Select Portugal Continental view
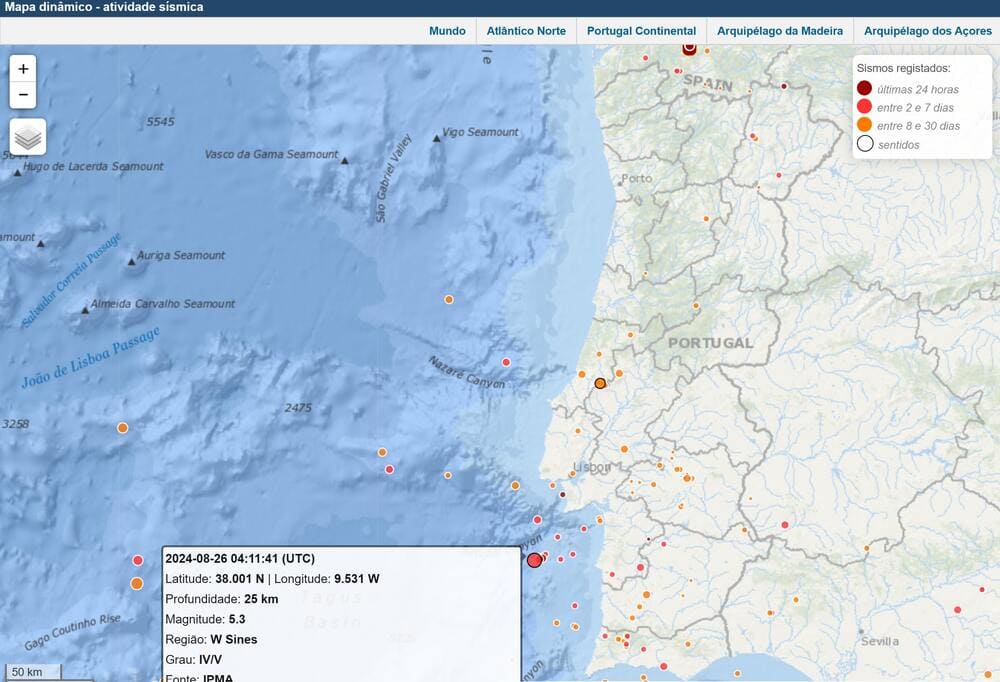 click(x=641, y=31)
